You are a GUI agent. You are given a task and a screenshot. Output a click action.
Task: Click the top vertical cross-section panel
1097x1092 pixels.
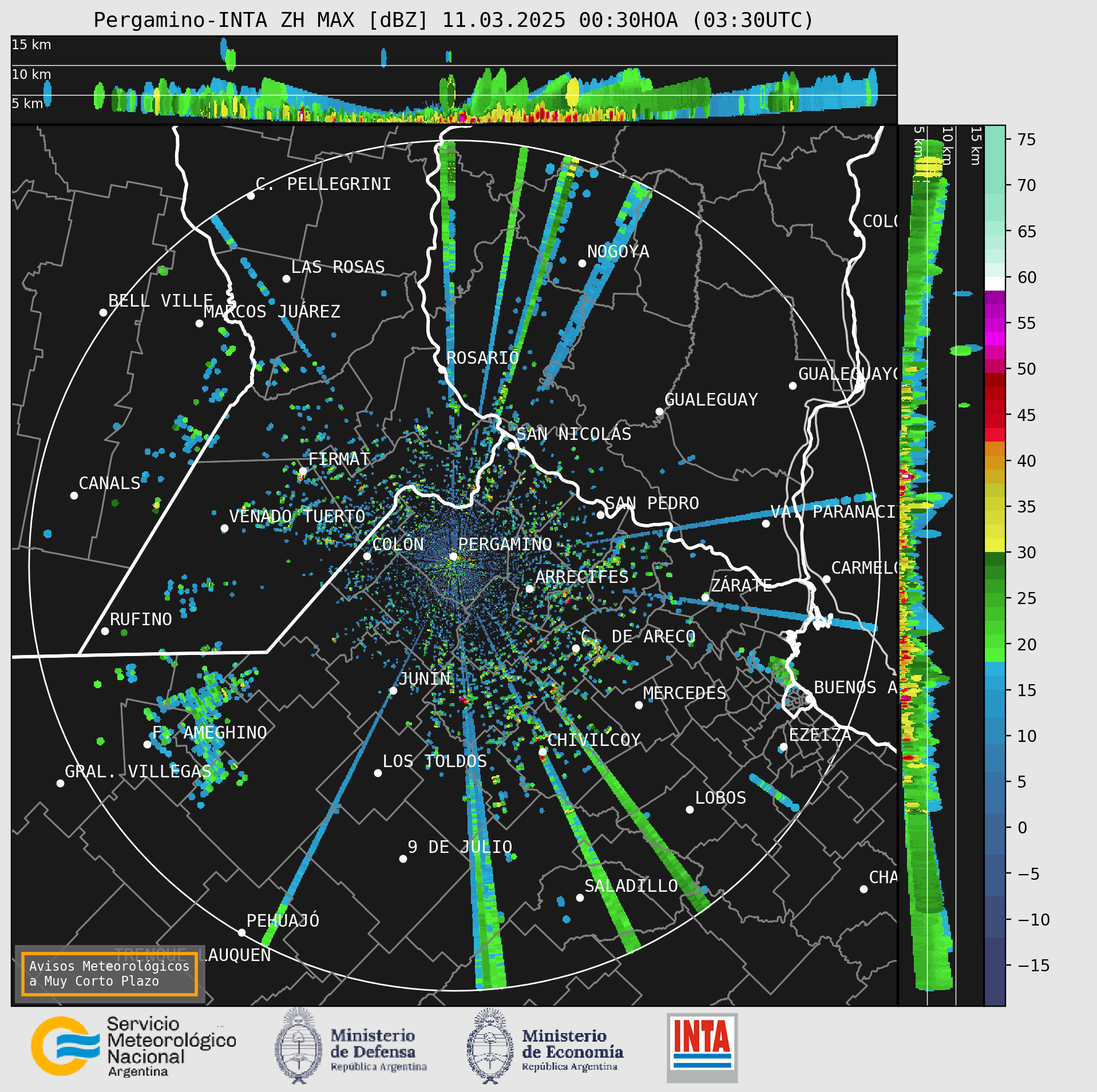(x=454, y=80)
